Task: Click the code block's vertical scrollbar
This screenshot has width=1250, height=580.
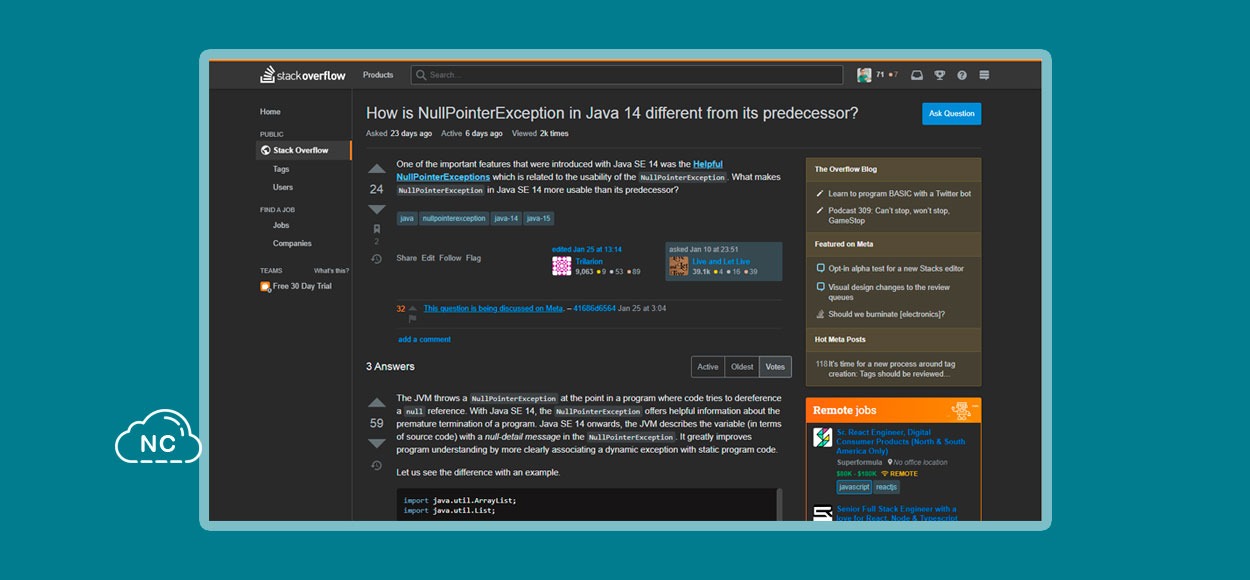Action: (779, 505)
